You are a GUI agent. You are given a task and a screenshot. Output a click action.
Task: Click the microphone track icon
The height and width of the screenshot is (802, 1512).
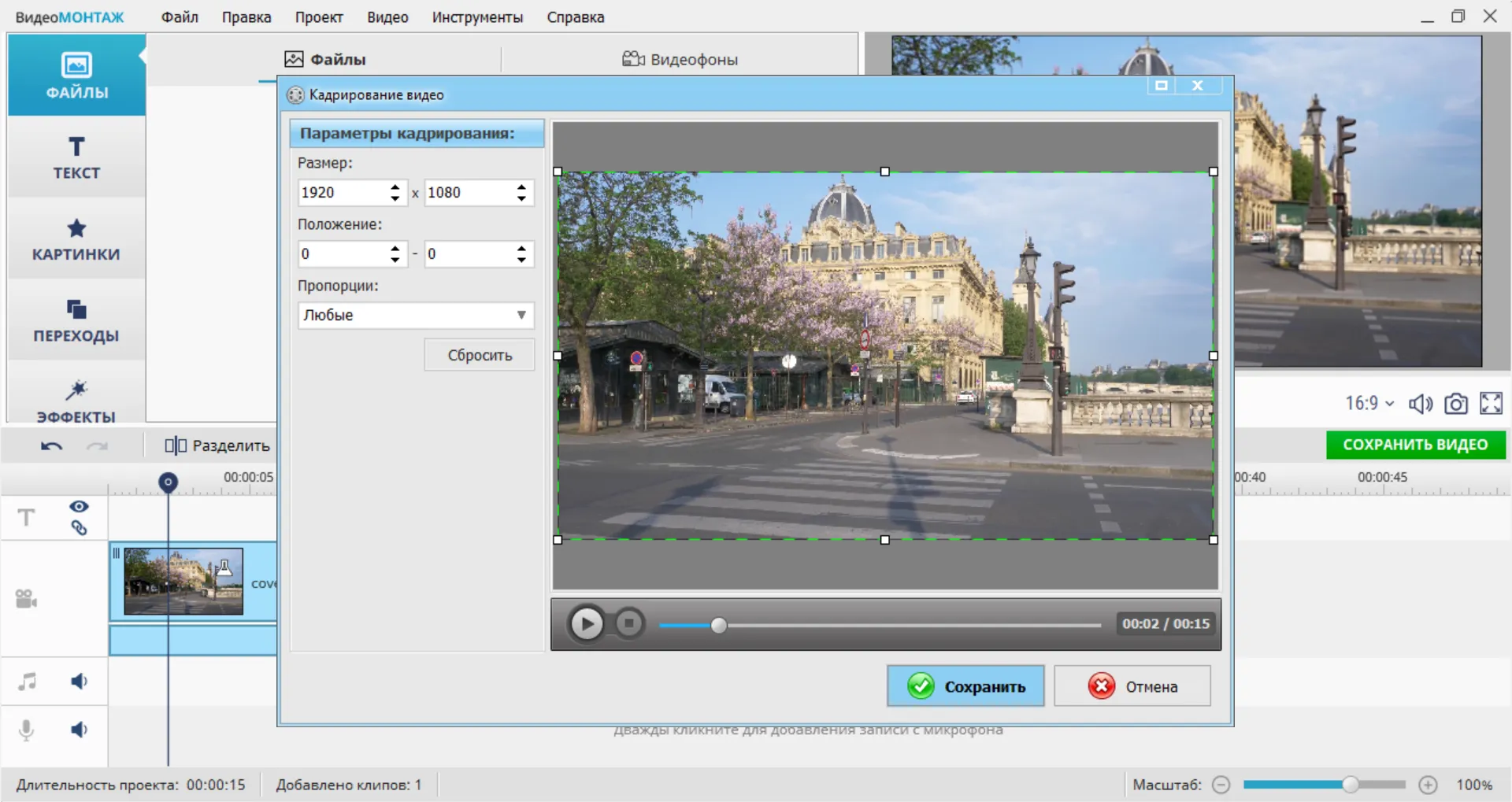(x=26, y=730)
